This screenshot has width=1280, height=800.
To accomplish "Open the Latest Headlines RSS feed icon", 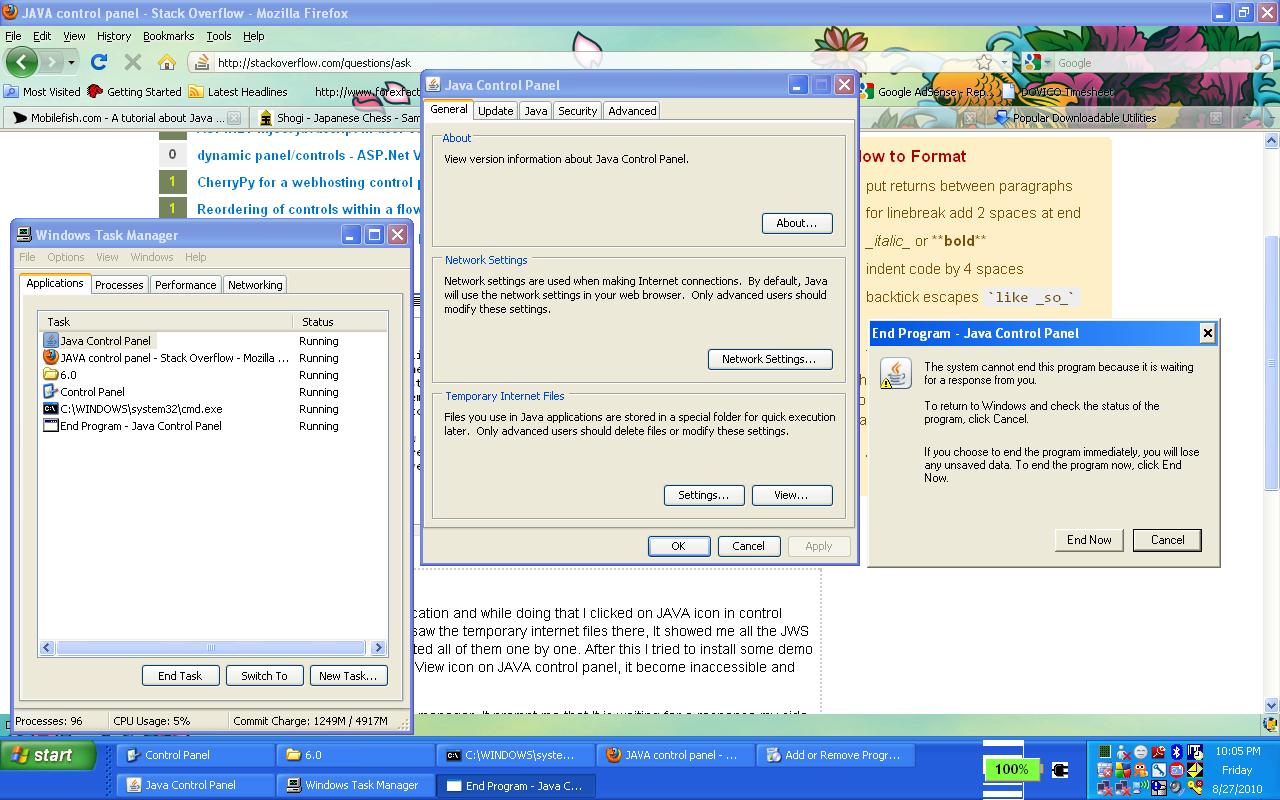I will click(196, 91).
